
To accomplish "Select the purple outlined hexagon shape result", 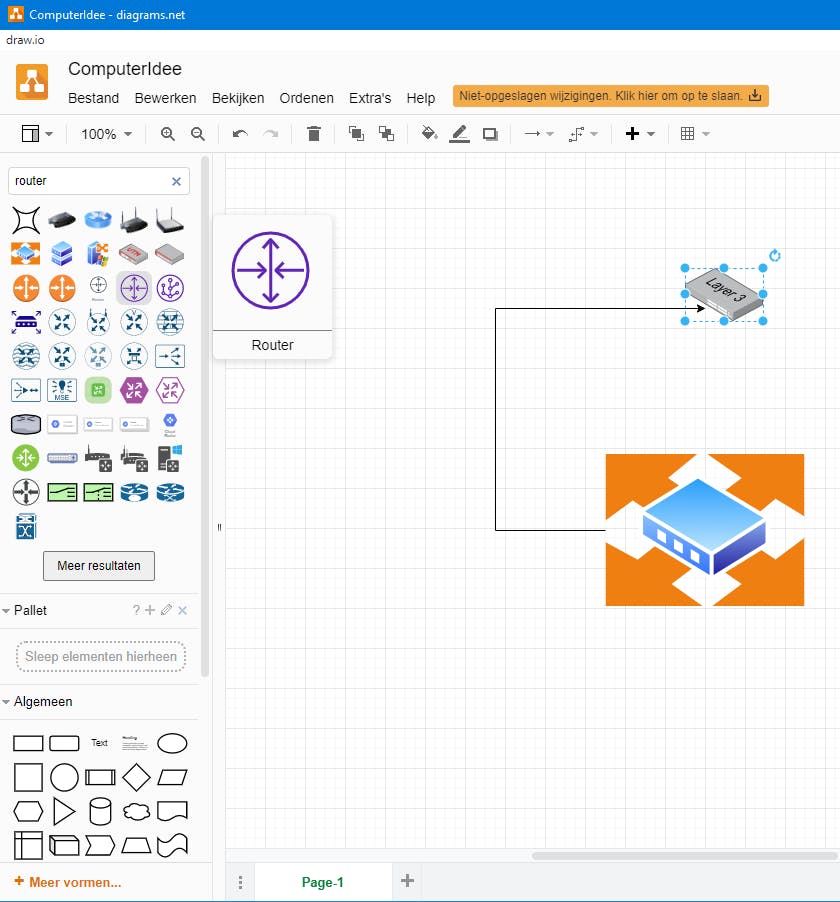I will pos(170,391).
